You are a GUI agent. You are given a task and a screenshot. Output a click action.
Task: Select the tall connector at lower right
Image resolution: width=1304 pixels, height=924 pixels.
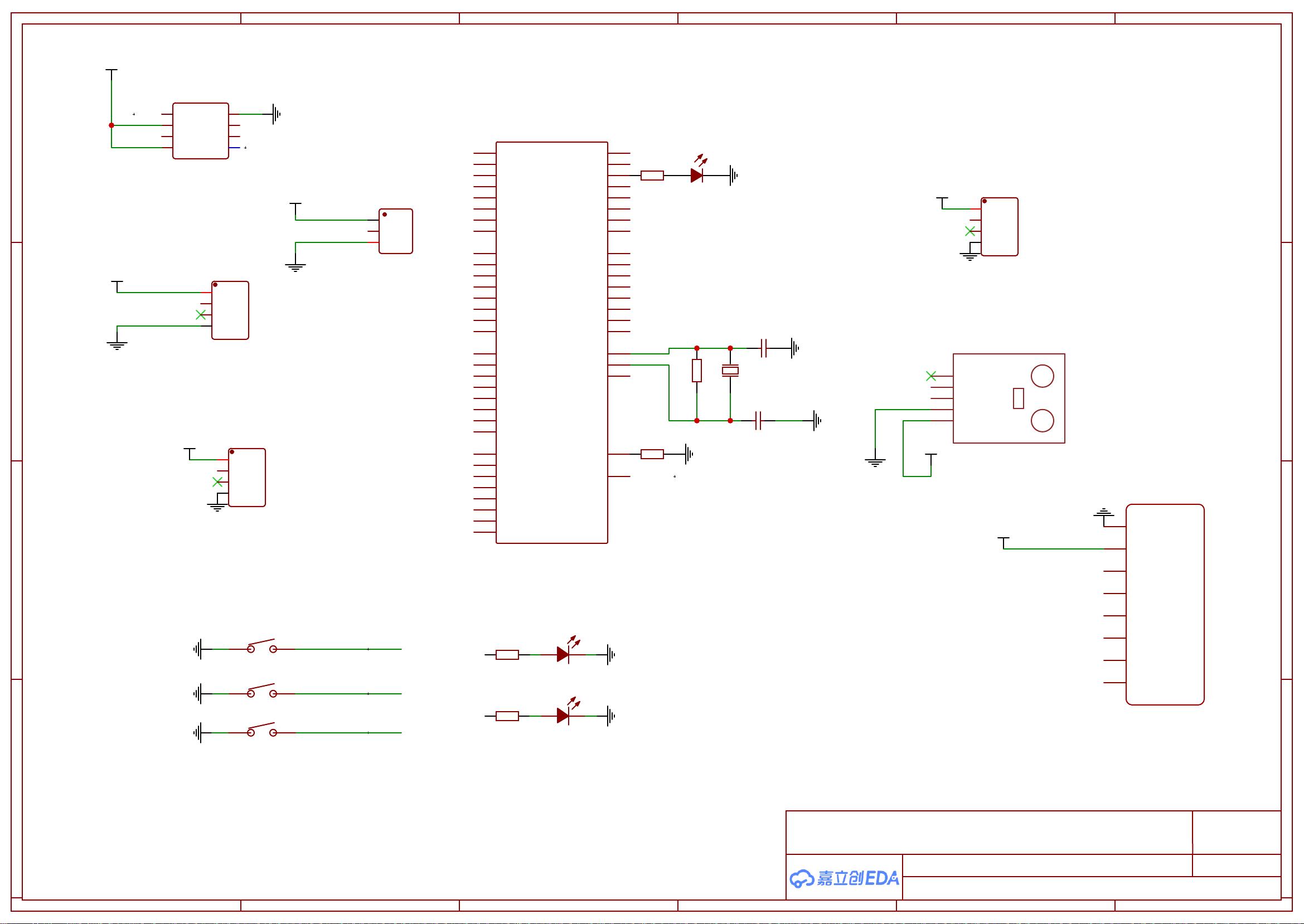pos(1165,604)
